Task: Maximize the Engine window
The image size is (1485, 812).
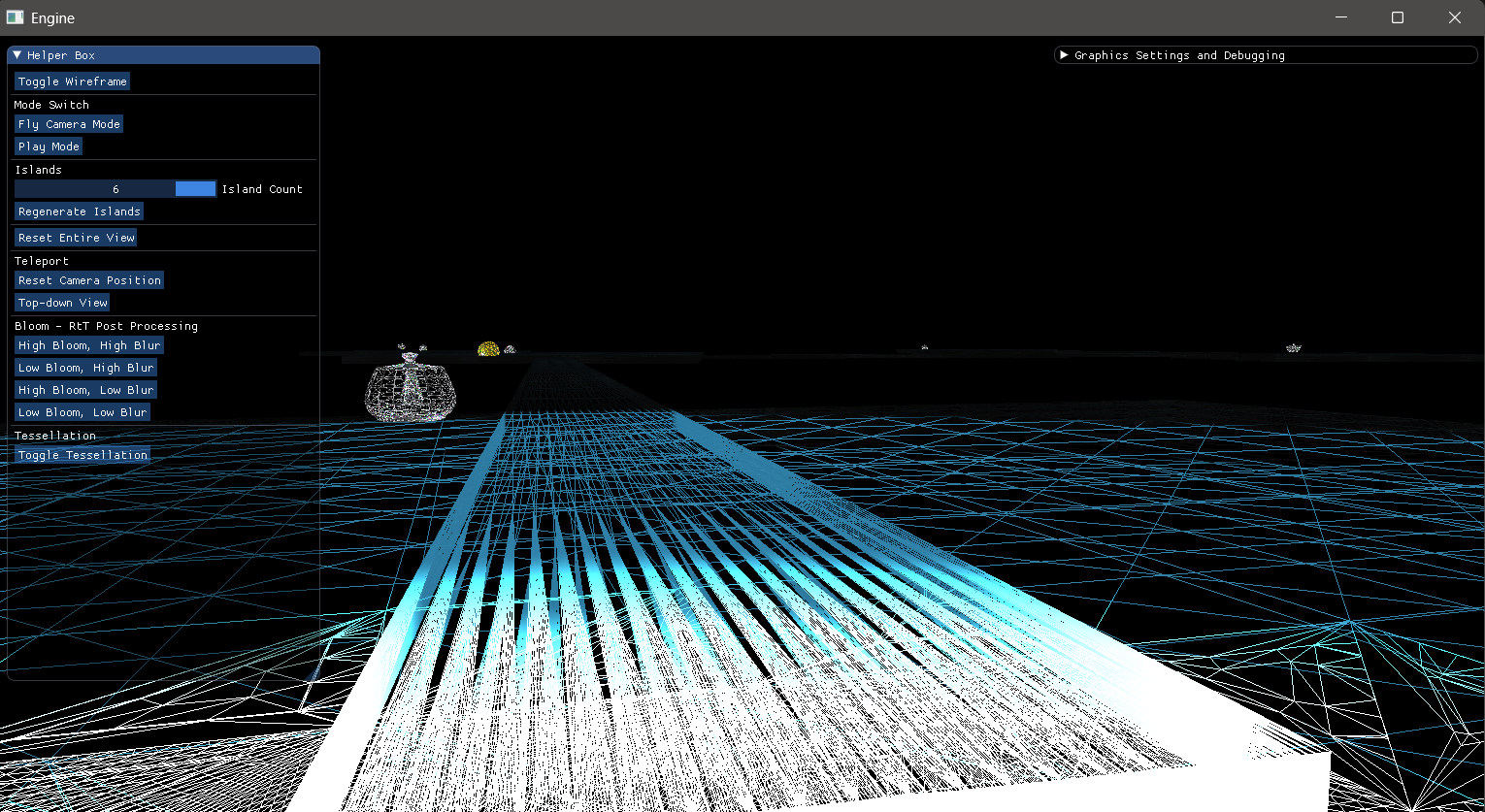Action: (1398, 17)
